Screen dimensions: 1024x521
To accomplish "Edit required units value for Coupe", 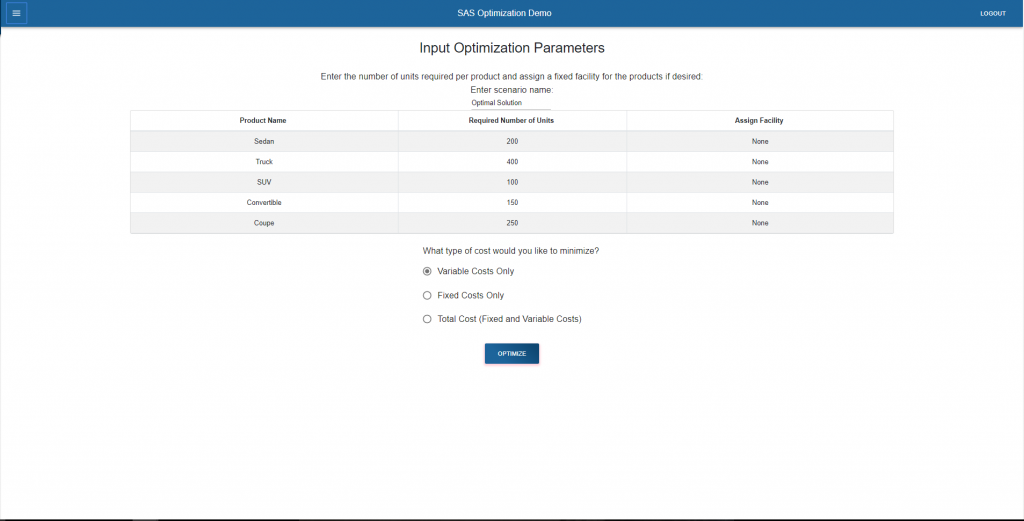I will tap(512, 223).
